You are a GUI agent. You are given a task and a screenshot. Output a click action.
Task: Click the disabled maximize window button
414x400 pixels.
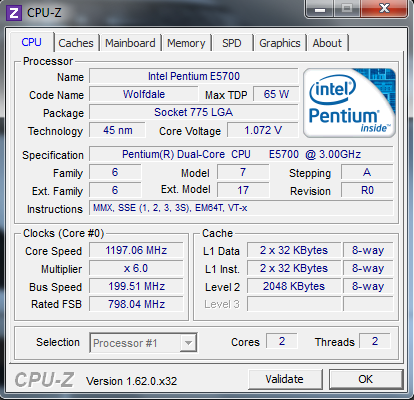[347, 9]
